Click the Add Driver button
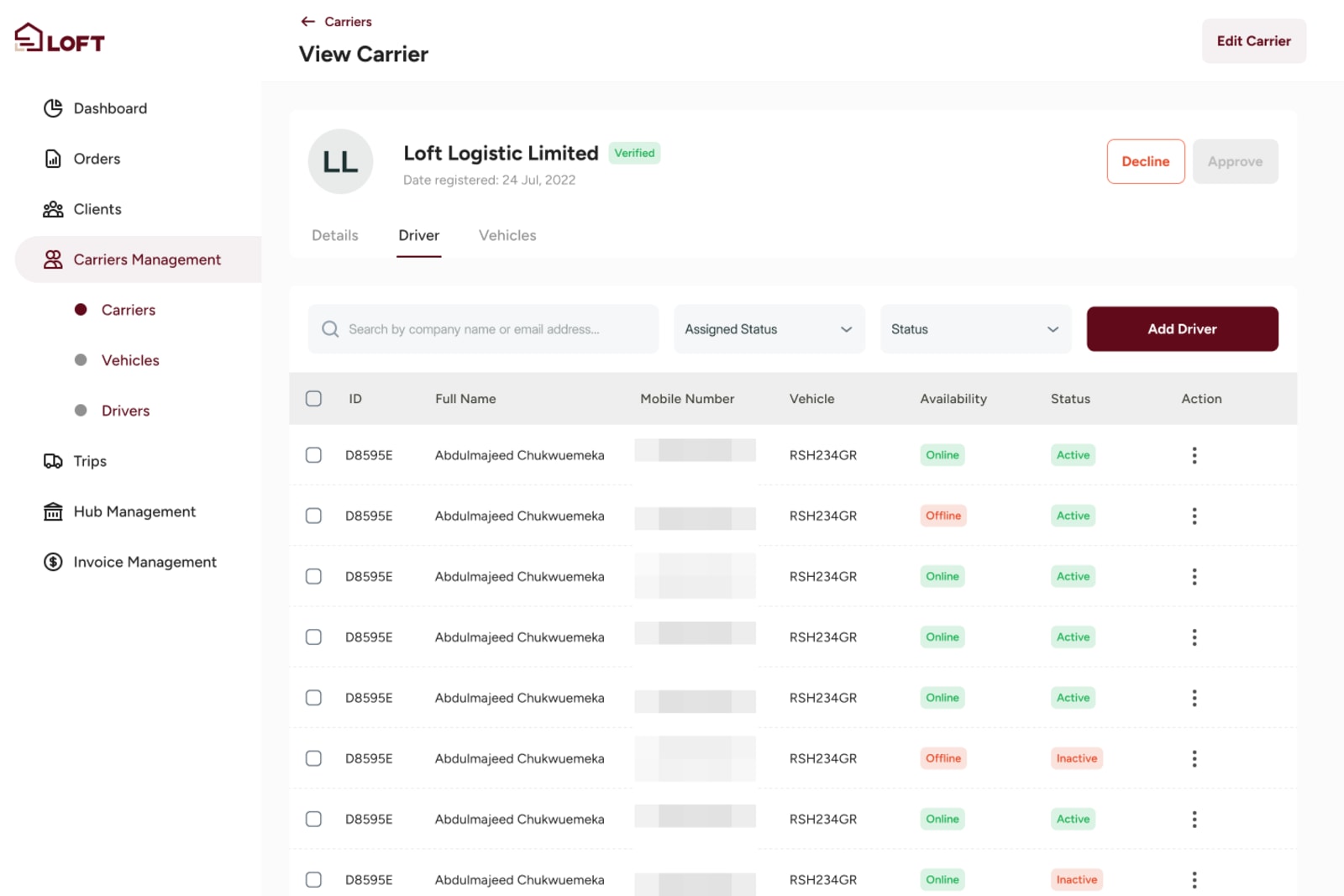 (1182, 329)
